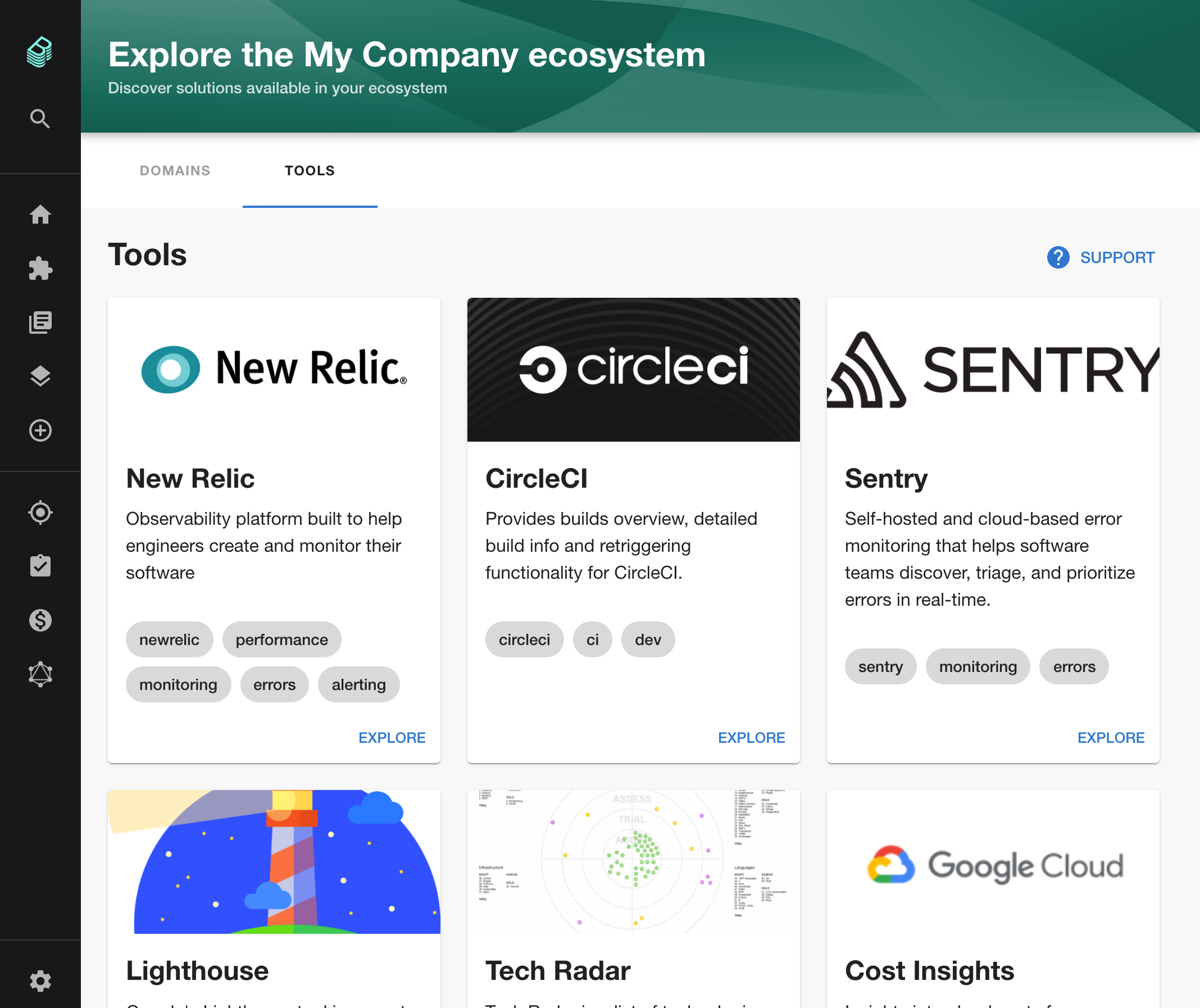Click the Lighthouse card image

(274, 862)
